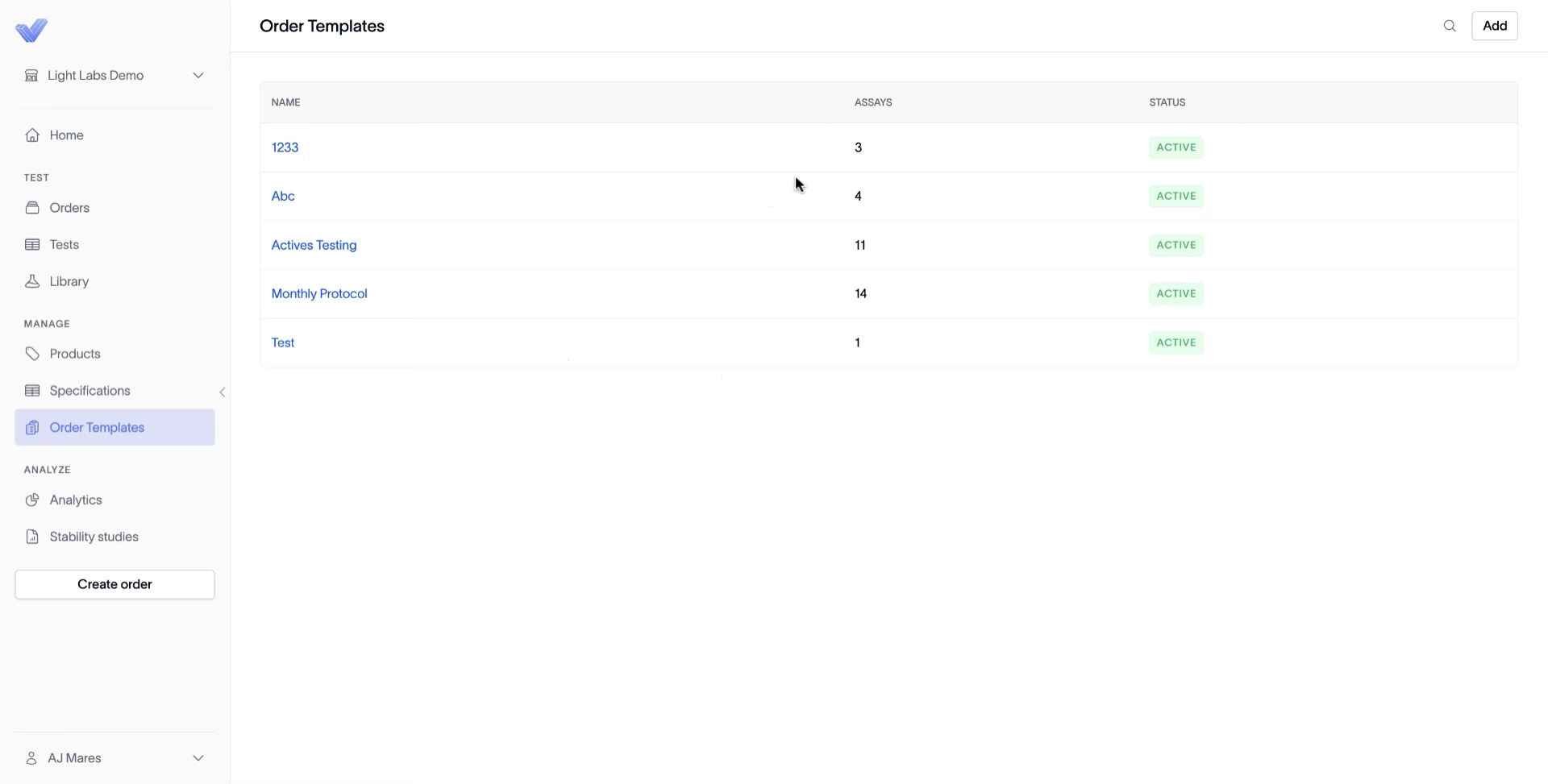
Task: Click the Tests table icon
Action: coord(32,245)
